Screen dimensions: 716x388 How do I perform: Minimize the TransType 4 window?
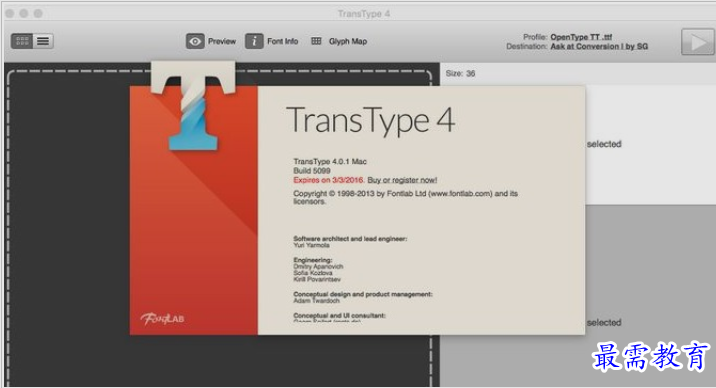tap(24, 14)
